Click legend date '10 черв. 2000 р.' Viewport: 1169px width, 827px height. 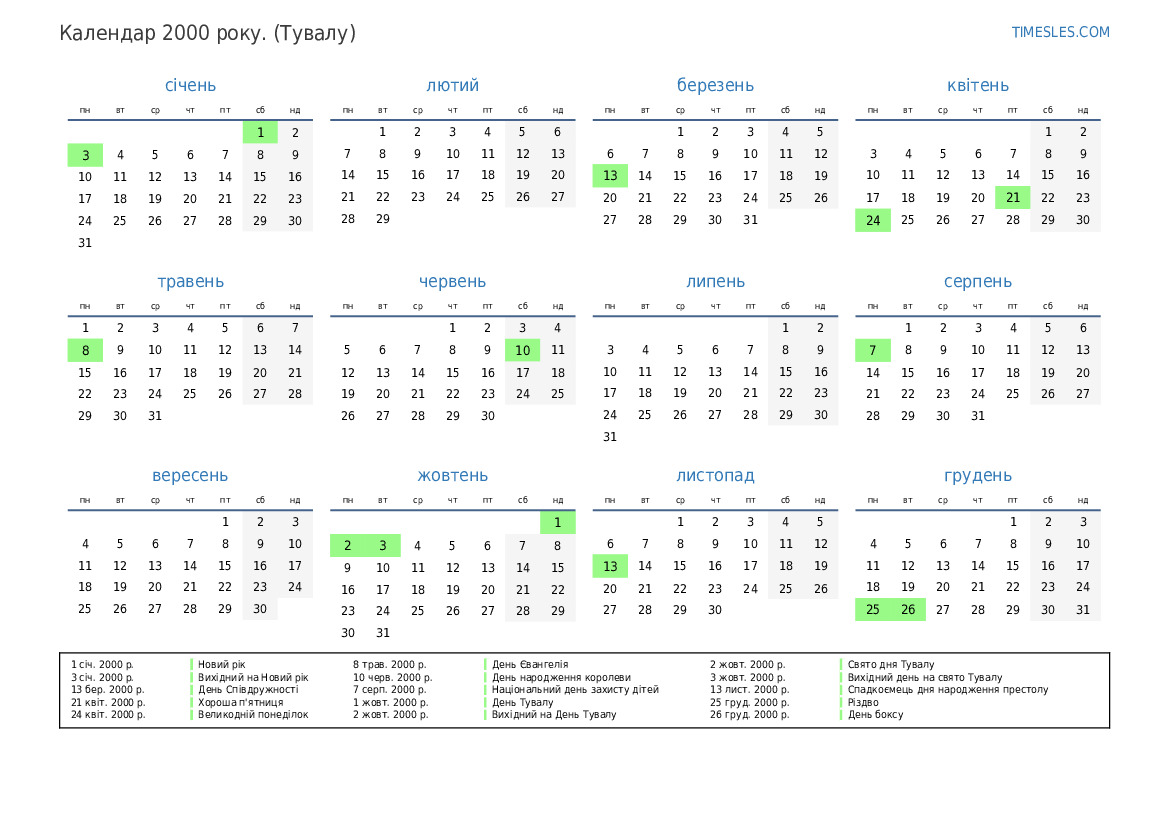392,677
